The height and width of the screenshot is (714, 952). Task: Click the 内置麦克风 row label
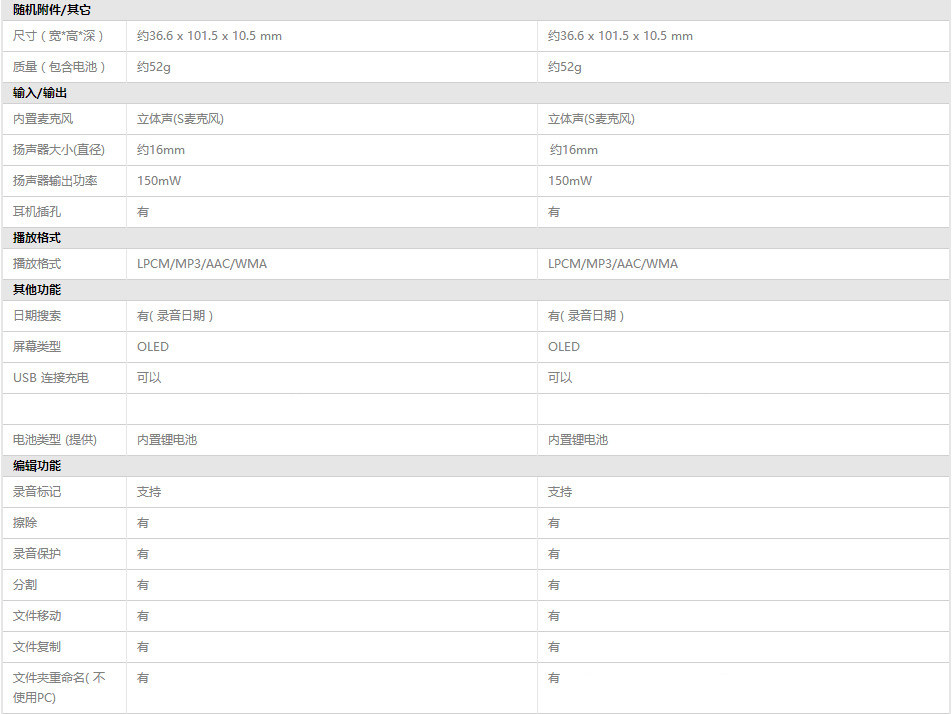coord(43,119)
